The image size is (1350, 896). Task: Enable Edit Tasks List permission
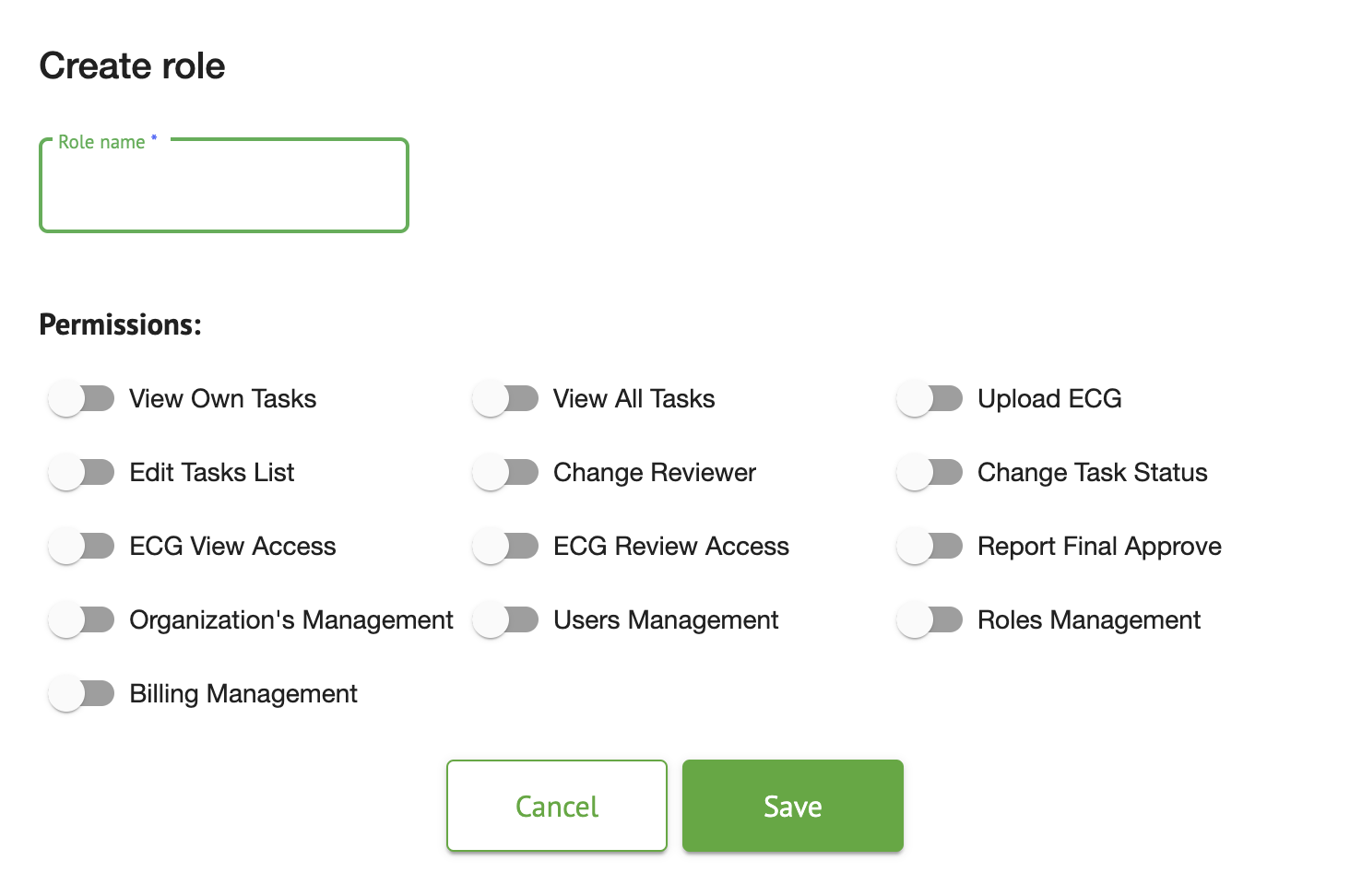[x=81, y=473]
